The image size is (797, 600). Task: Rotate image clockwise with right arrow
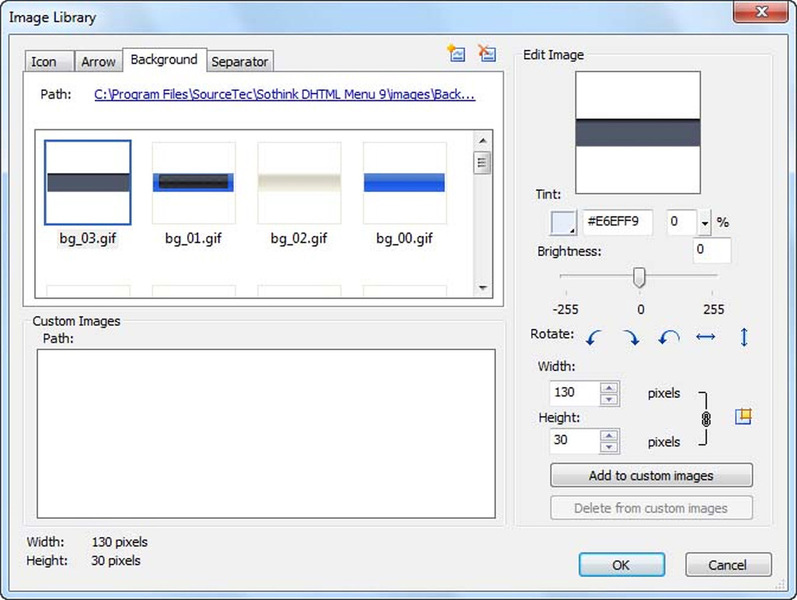[x=631, y=338]
